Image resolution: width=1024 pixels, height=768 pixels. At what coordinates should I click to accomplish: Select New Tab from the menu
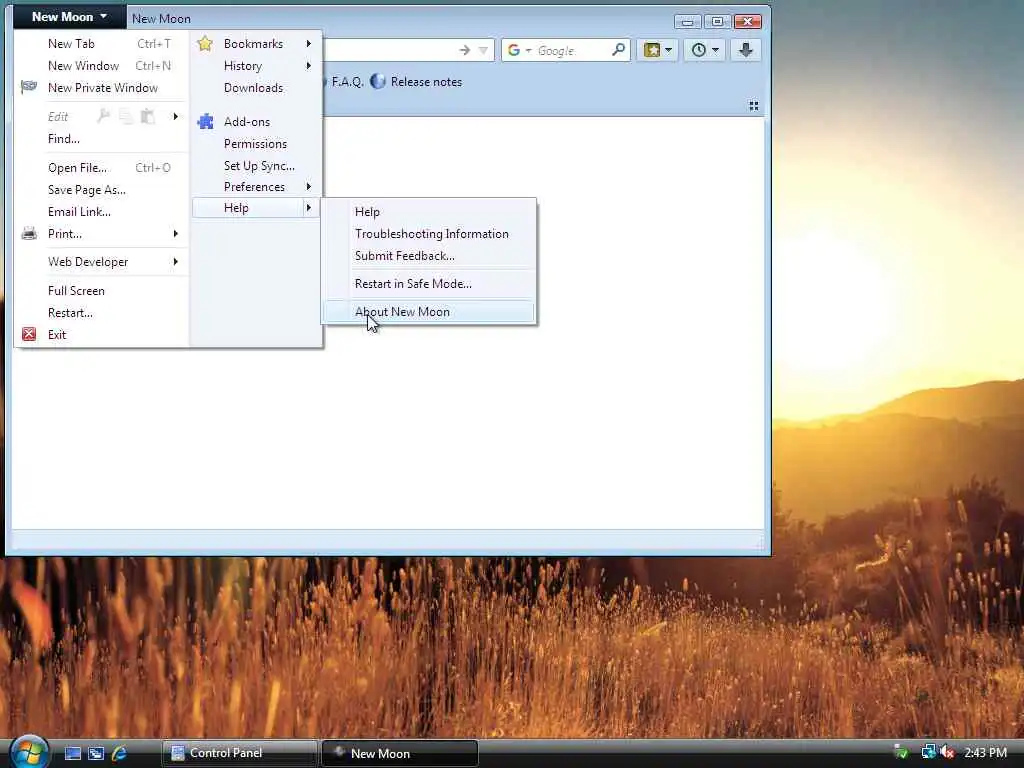pyautogui.click(x=71, y=44)
